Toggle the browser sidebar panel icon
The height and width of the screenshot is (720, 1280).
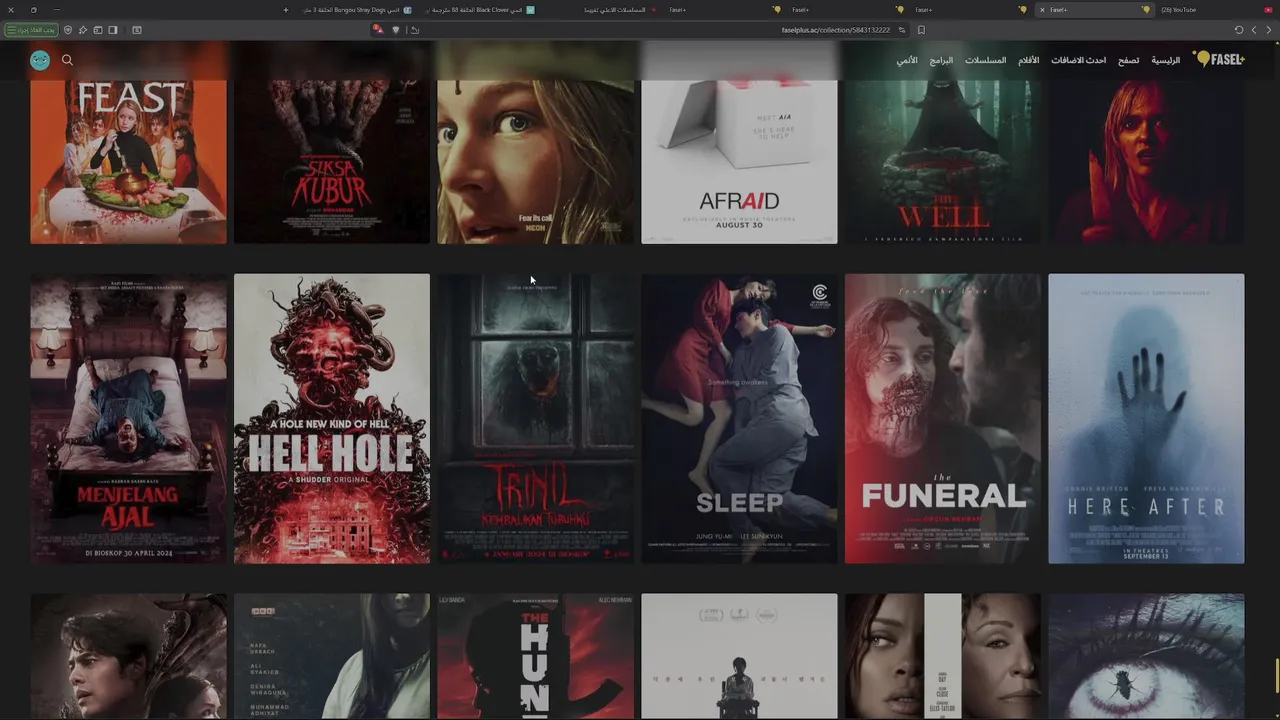pos(113,30)
